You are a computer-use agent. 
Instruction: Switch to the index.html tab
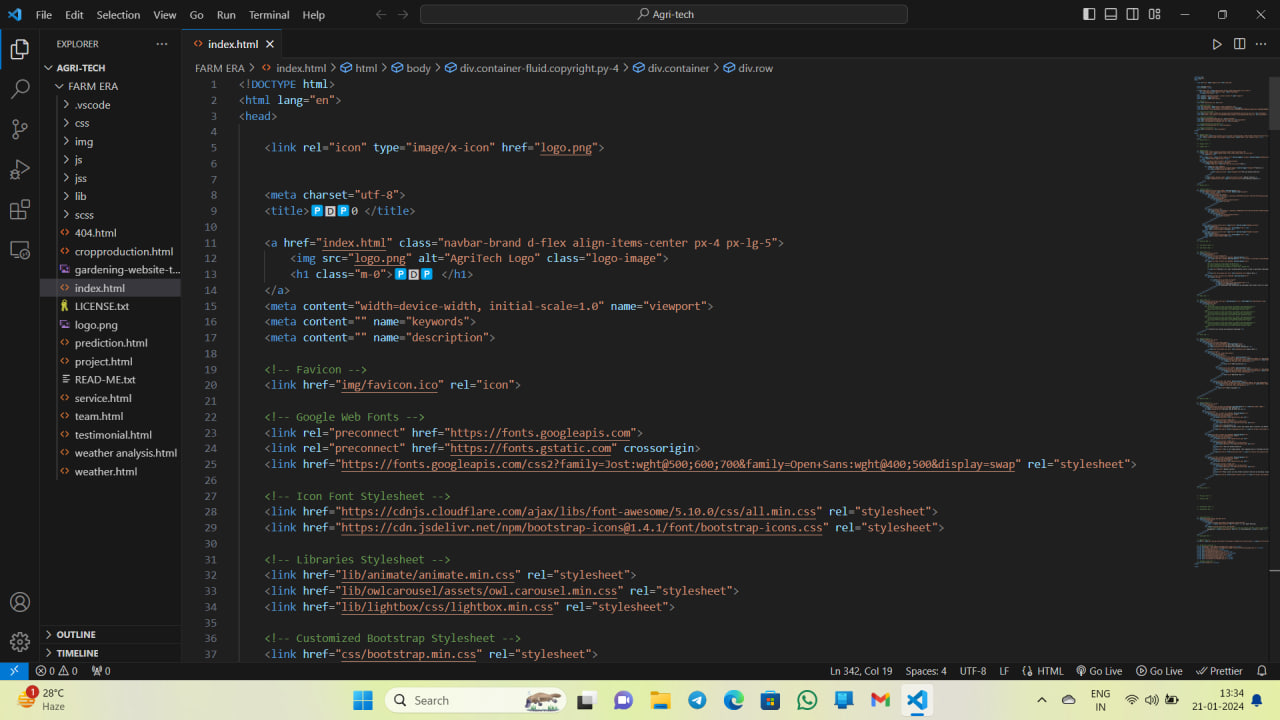pos(232,44)
